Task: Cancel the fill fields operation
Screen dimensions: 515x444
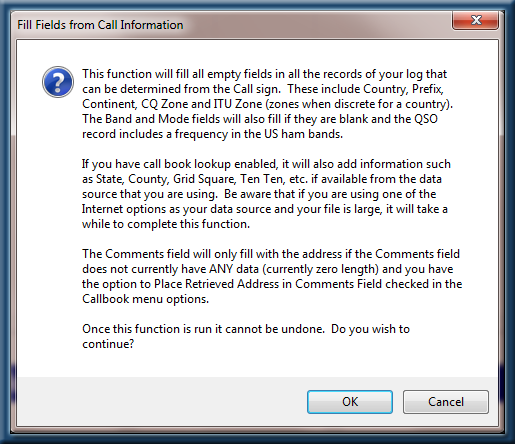Action: coord(446,402)
